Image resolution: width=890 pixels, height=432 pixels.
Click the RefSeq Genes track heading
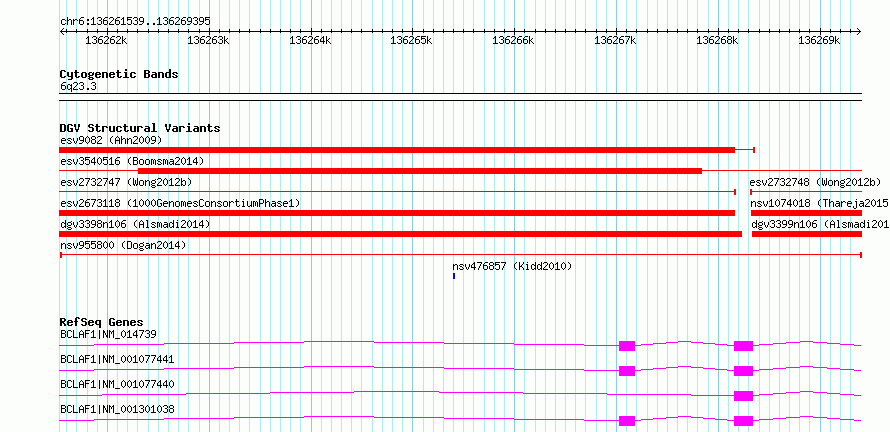[x=102, y=323]
